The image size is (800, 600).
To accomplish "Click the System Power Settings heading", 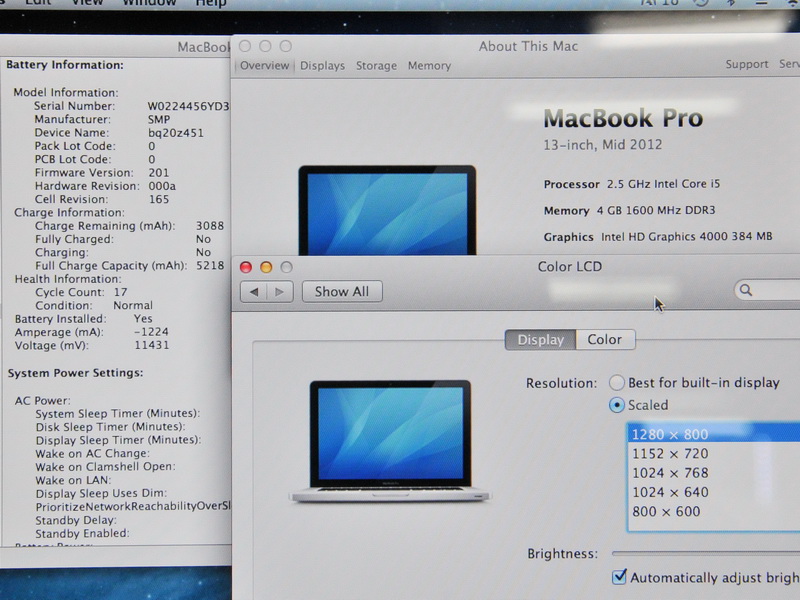I will [75, 373].
